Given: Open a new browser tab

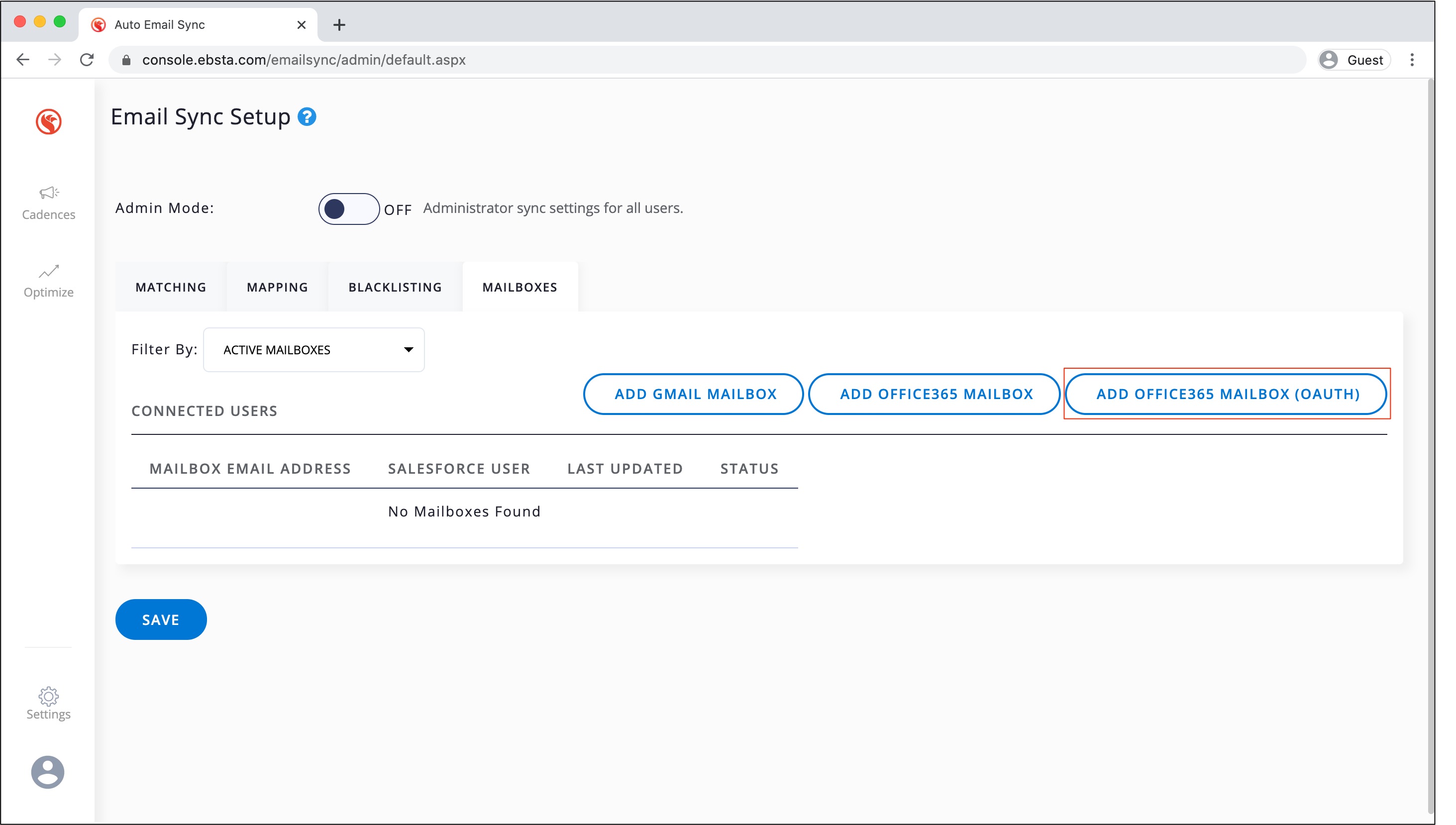Looking at the screenshot, I should (339, 25).
